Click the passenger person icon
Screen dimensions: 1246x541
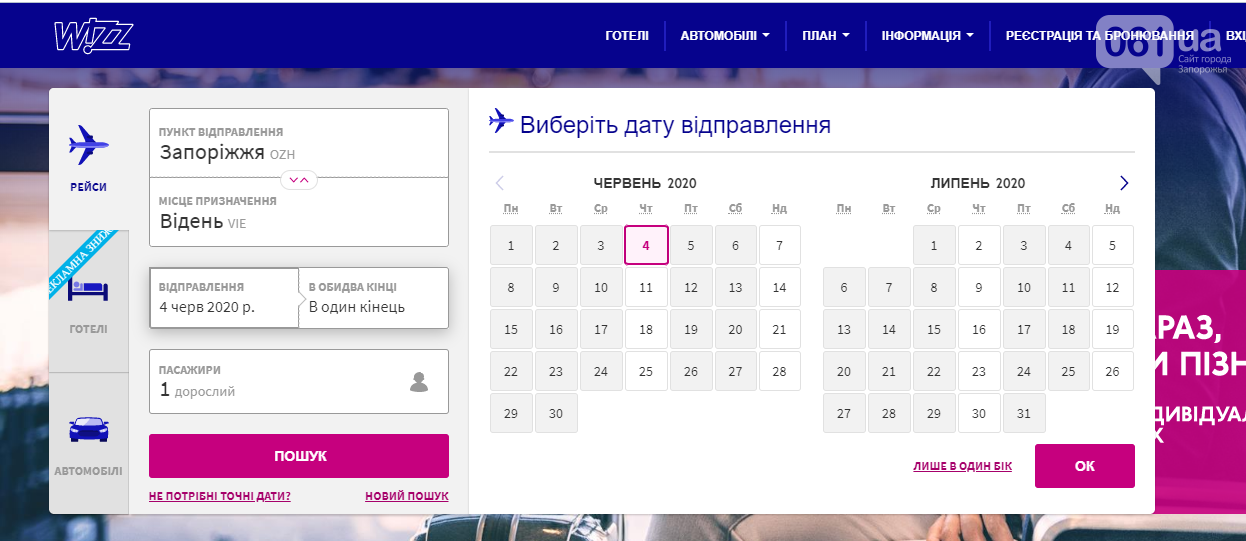[419, 381]
